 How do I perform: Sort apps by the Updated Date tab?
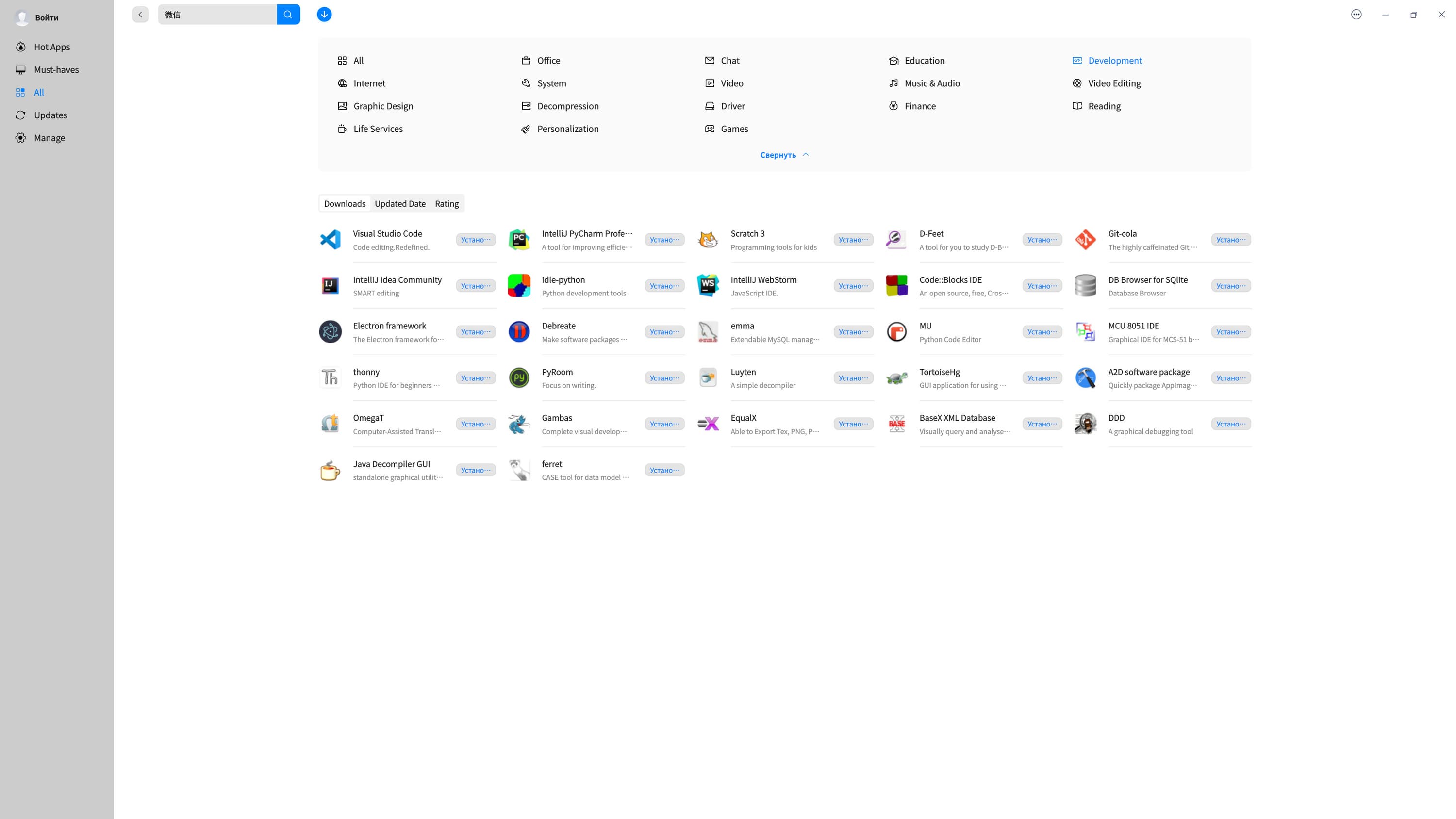coord(399,203)
